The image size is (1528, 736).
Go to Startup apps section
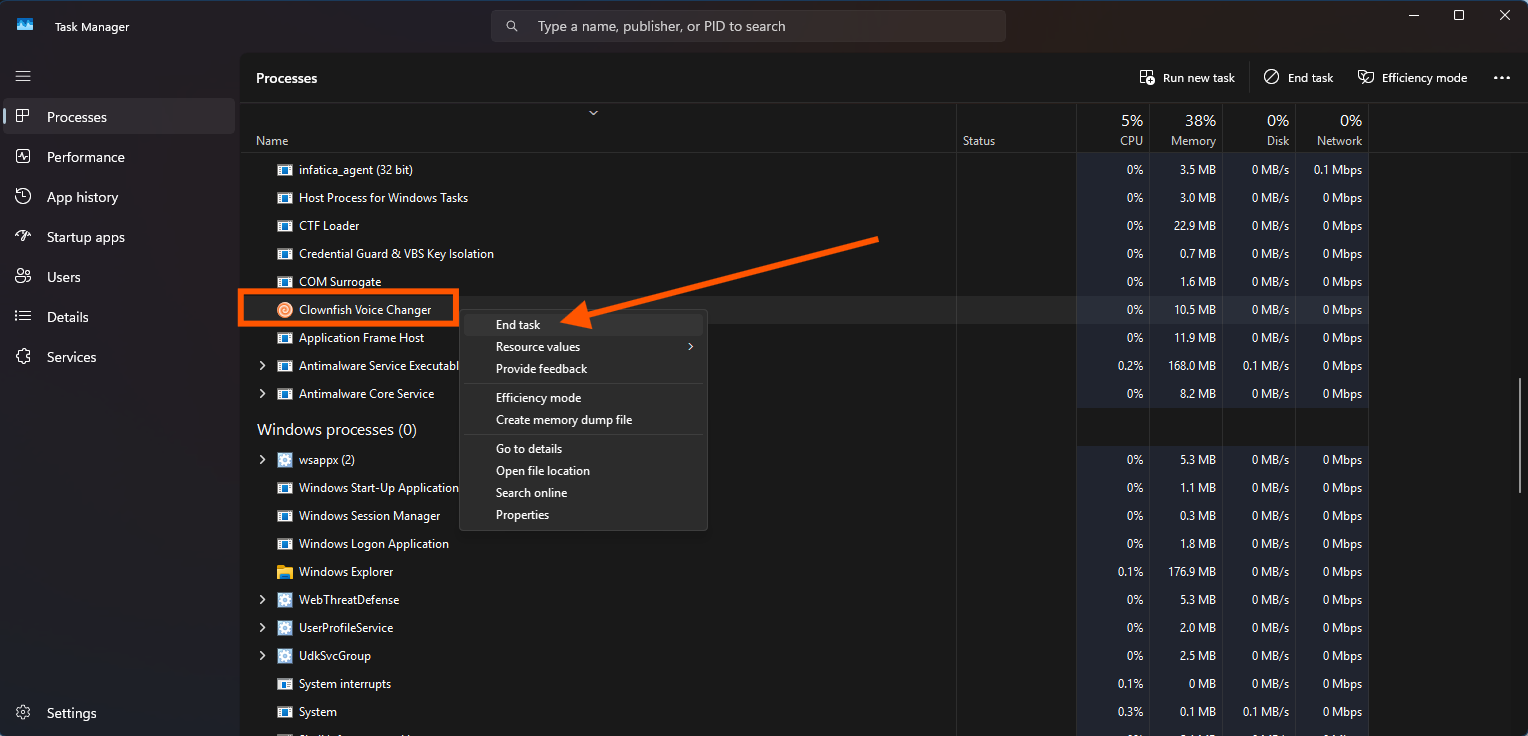85,237
